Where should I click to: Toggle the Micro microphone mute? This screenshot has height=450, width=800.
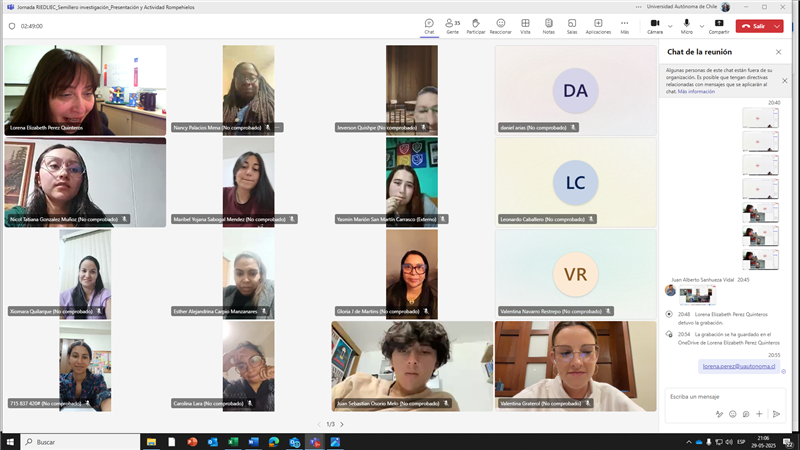coord(687,26)
